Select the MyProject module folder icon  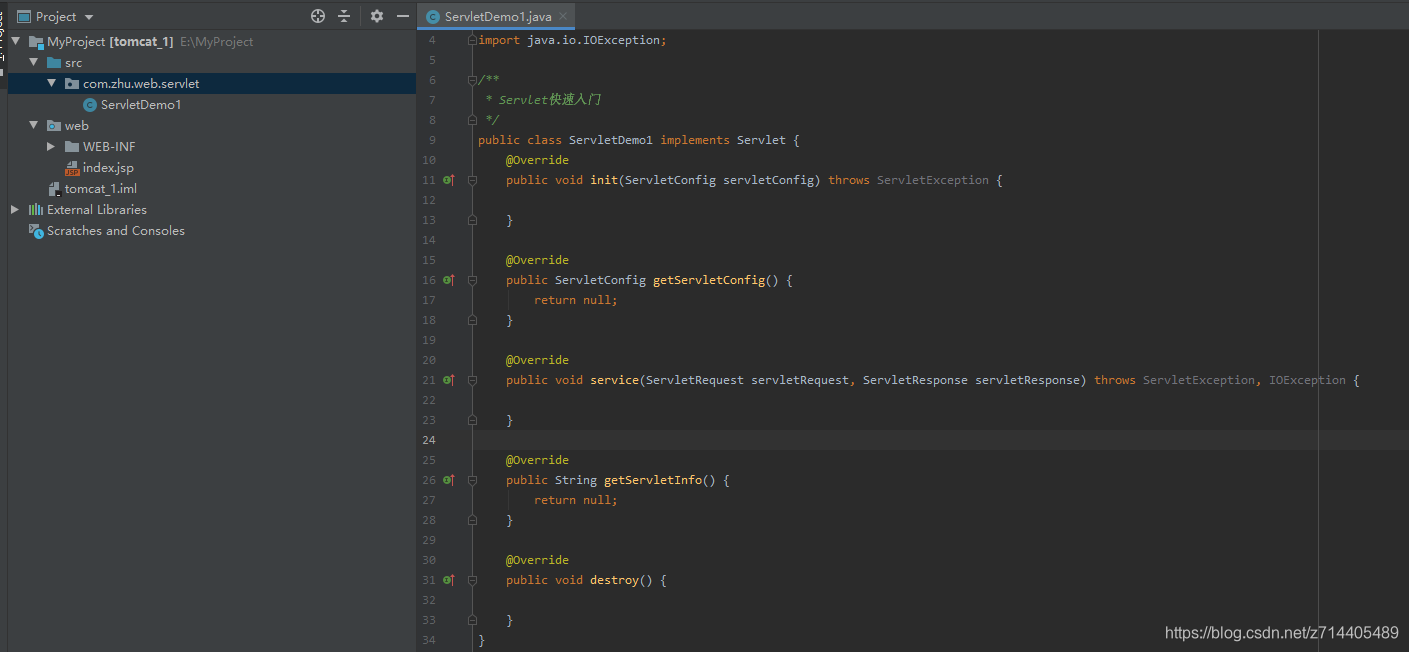(x=36, y=42)
